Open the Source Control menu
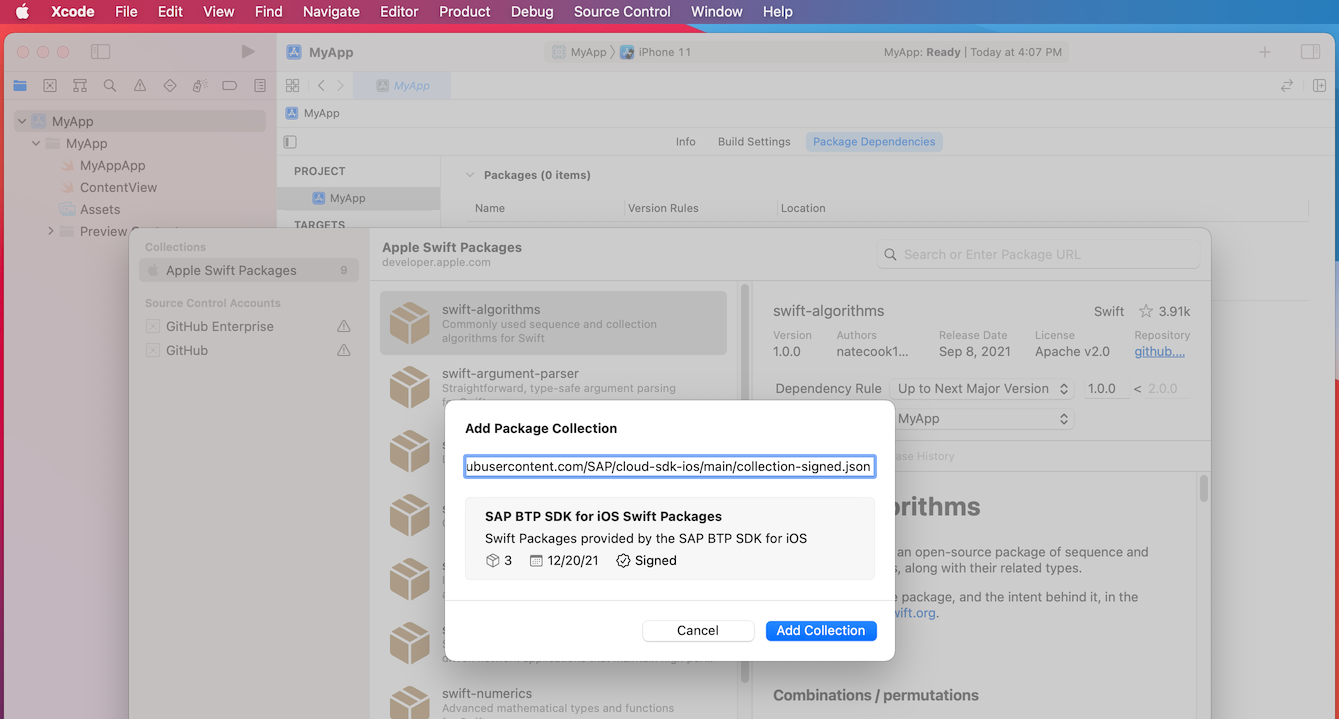This screenshot has height=719, width=1339. [621, 12]
